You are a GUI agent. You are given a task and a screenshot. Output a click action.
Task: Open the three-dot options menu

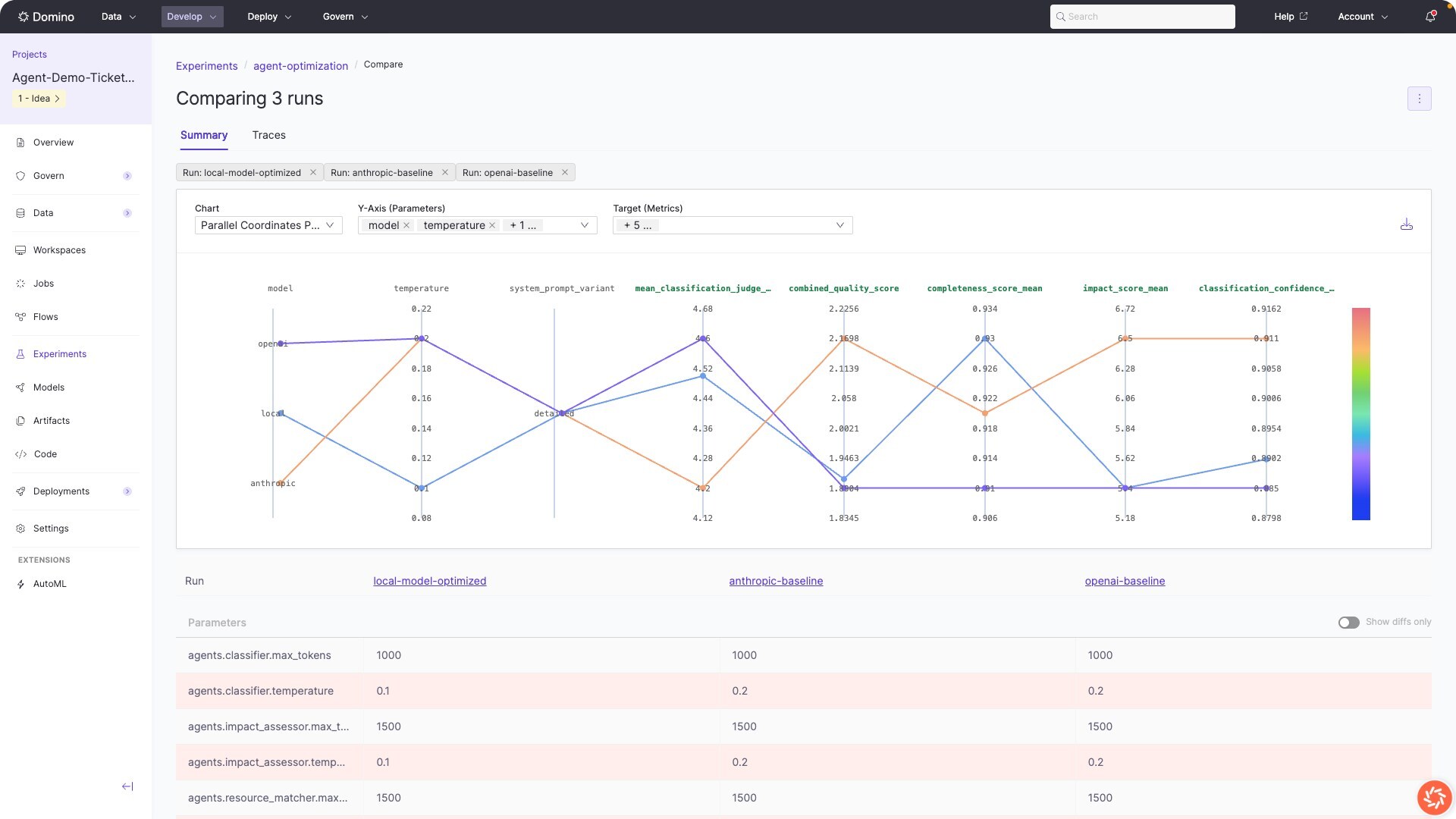tap(1419, 99)
